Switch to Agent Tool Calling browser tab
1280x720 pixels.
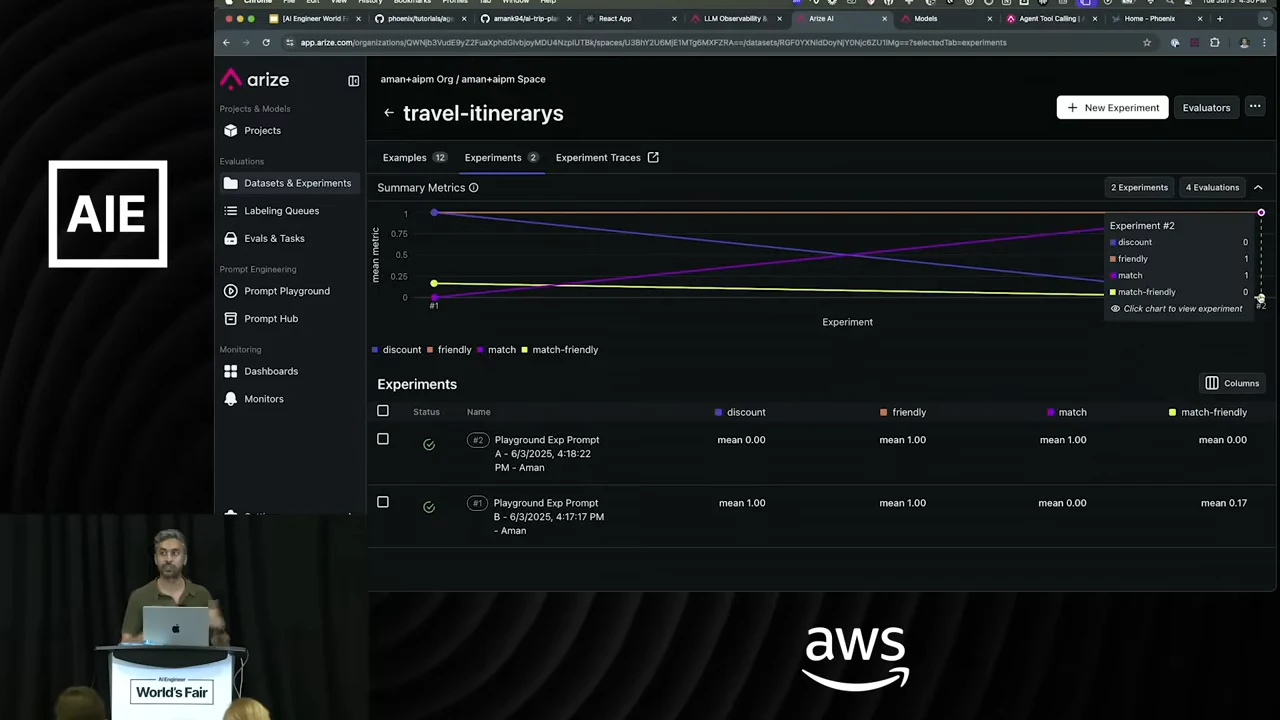point(1052,18)
